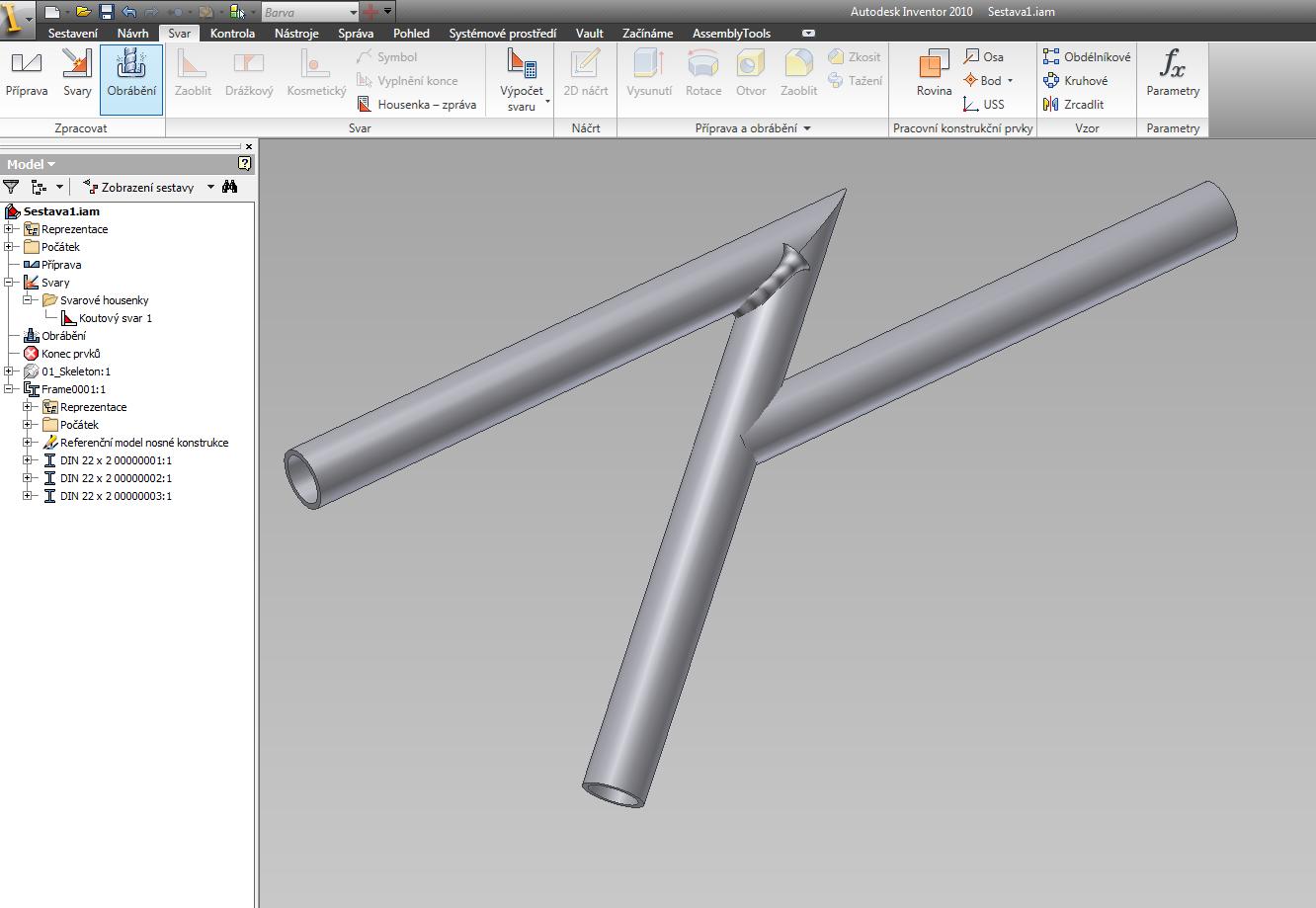Click the Osa work axis button
The height and width of the screenshot is (908, 1316).
983,57
